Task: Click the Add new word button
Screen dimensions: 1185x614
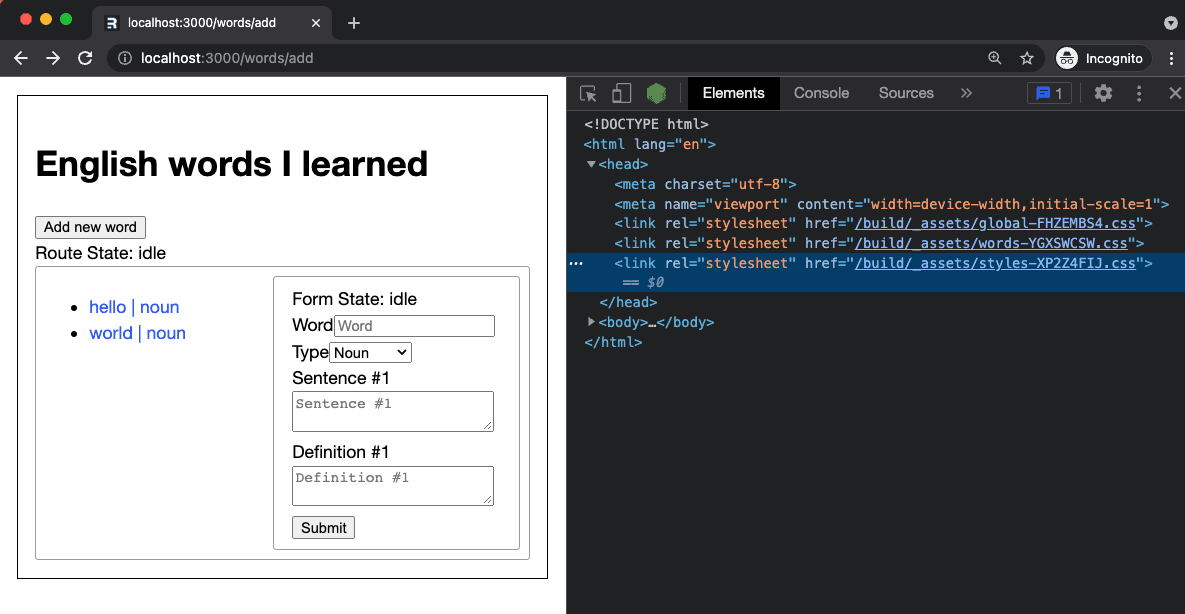Action: (90, 227)
